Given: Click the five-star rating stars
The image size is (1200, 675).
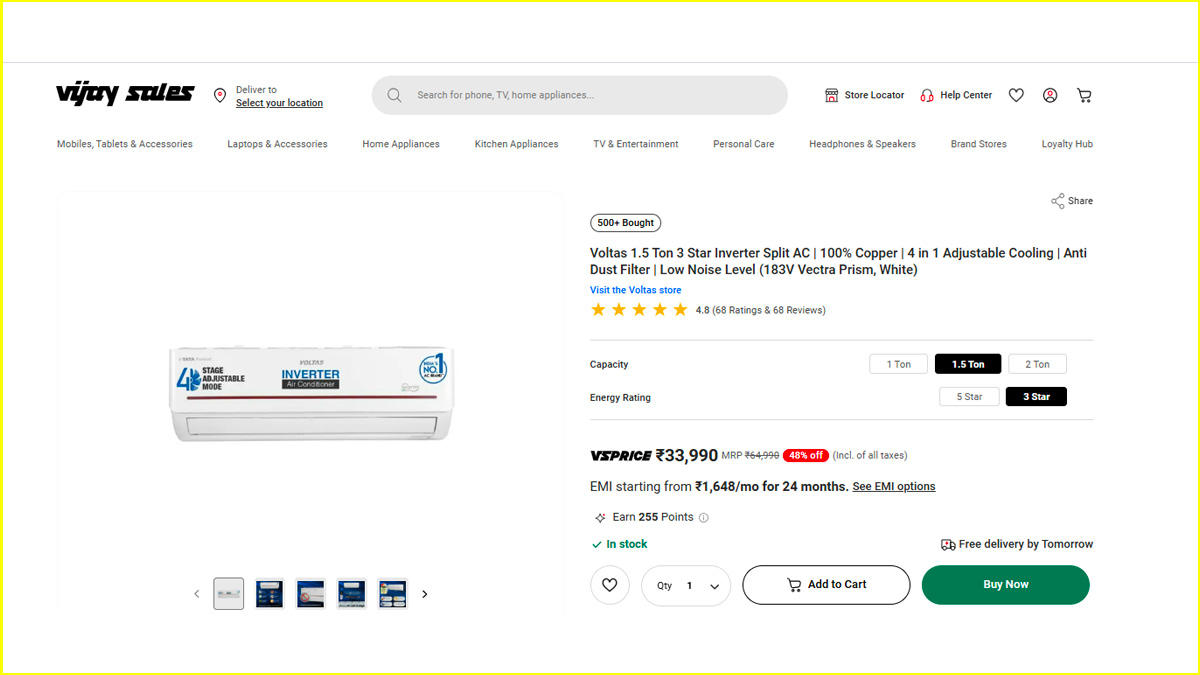Looking at the screenshot, I should tap(639, 310).
